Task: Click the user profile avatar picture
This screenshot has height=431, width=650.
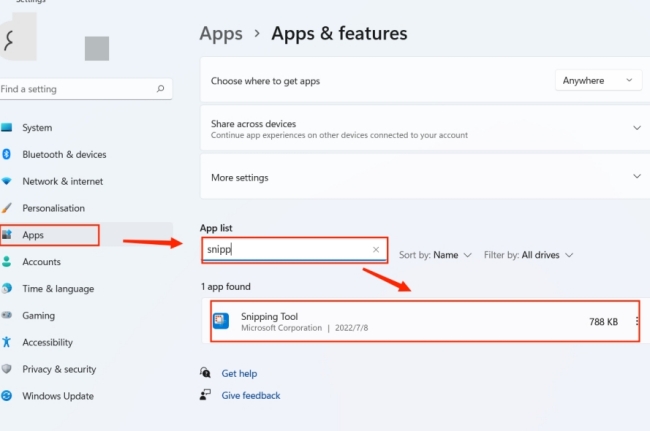Action: 17,36
